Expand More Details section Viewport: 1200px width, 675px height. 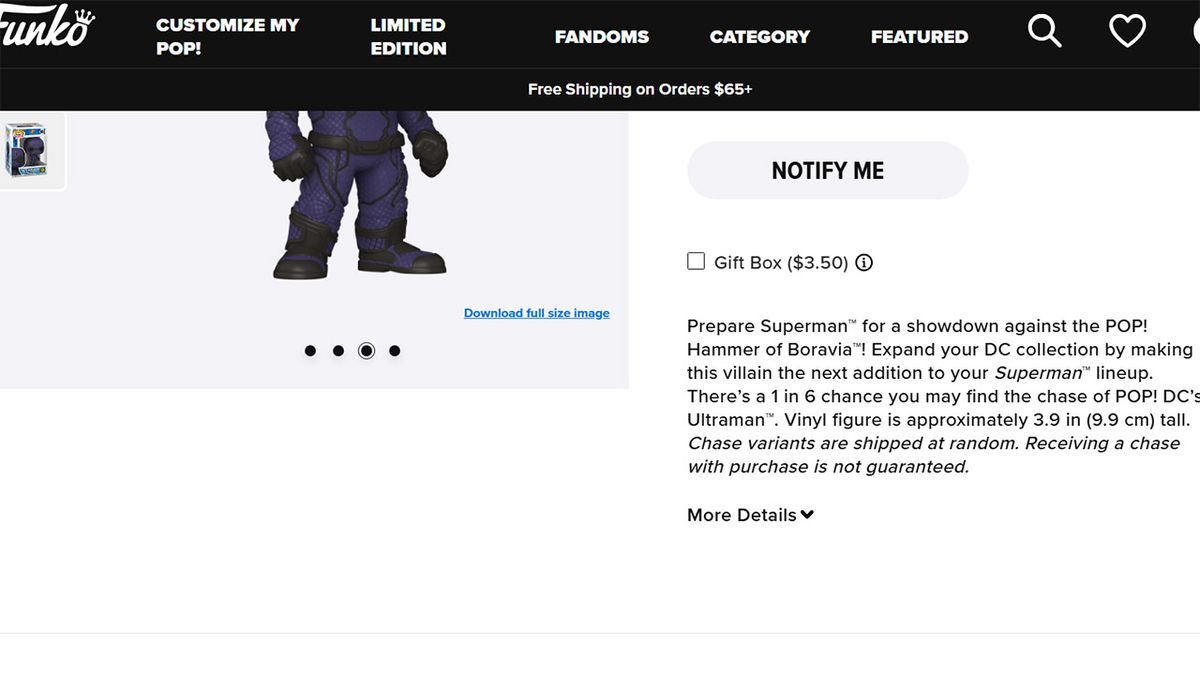(750, 515)
